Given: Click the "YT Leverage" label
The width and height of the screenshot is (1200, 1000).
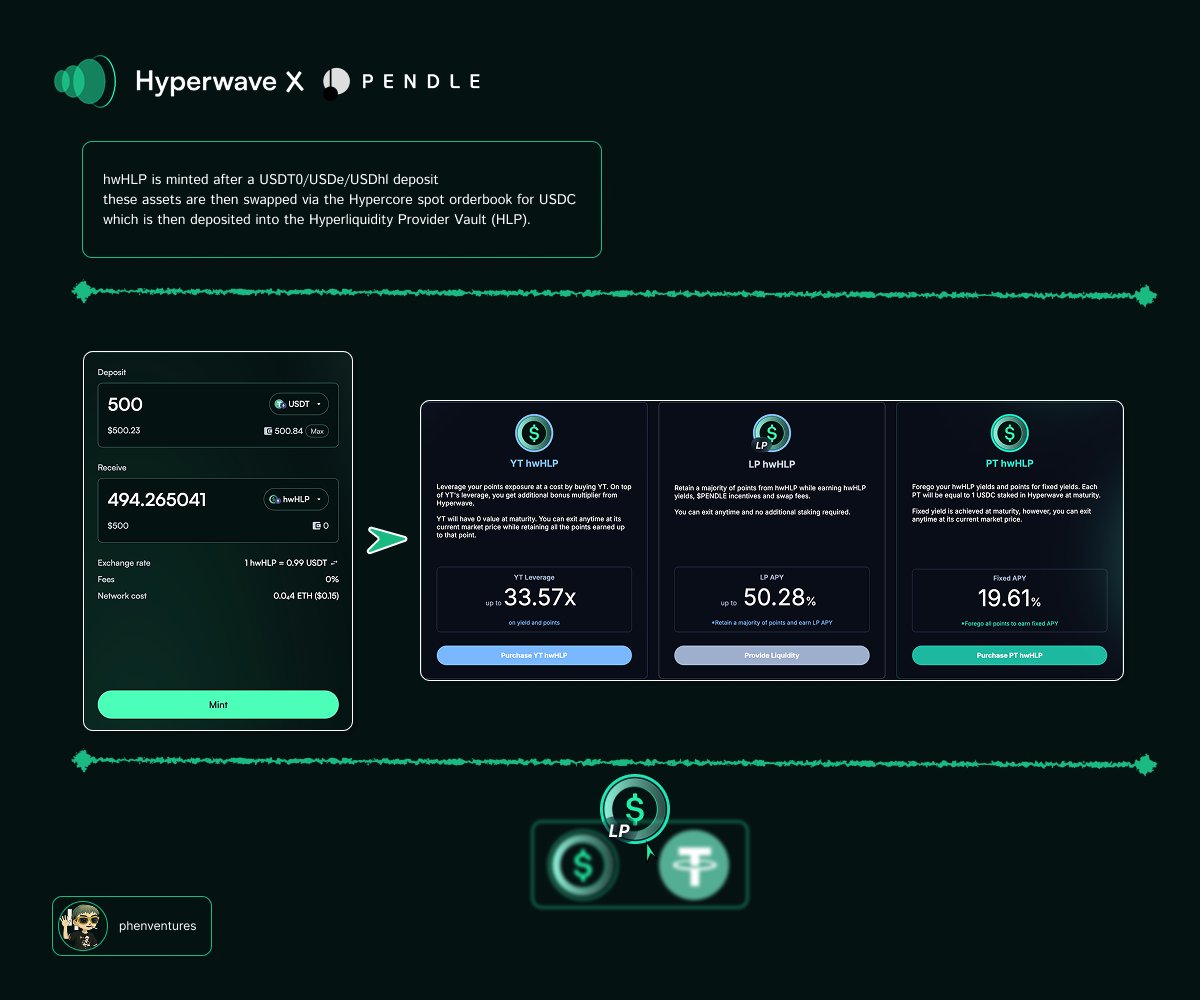Looking at the screenshot, I should (x=534, y=578).
